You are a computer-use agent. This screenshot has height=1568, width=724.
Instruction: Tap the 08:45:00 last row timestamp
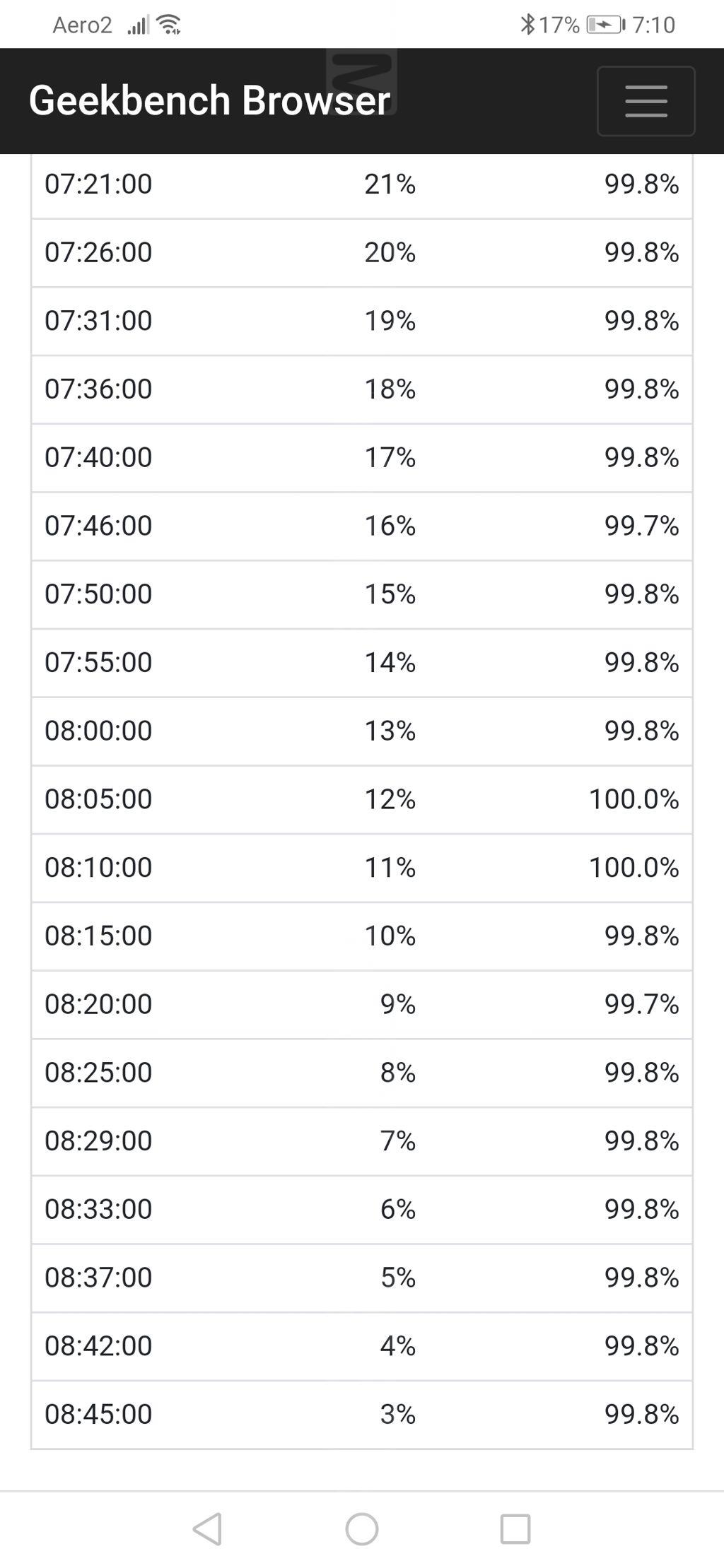point(98,1414)
